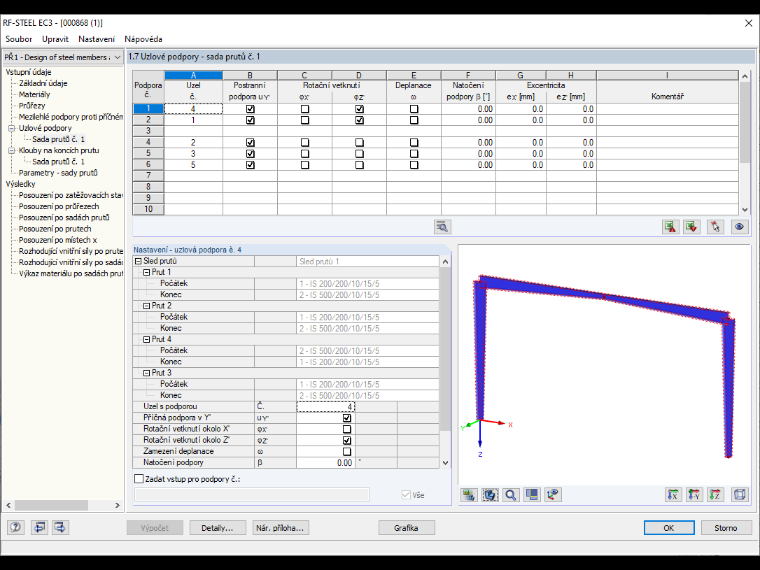Click the Nár. příloha... button
760x570 pixels.
(x=280, y=528)
